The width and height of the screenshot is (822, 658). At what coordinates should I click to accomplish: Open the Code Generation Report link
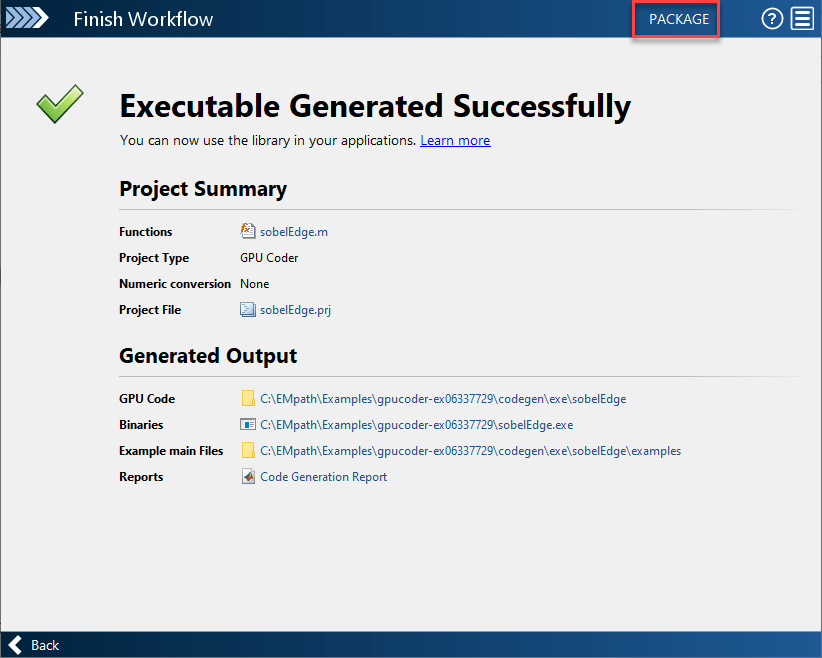click(323, 477)
